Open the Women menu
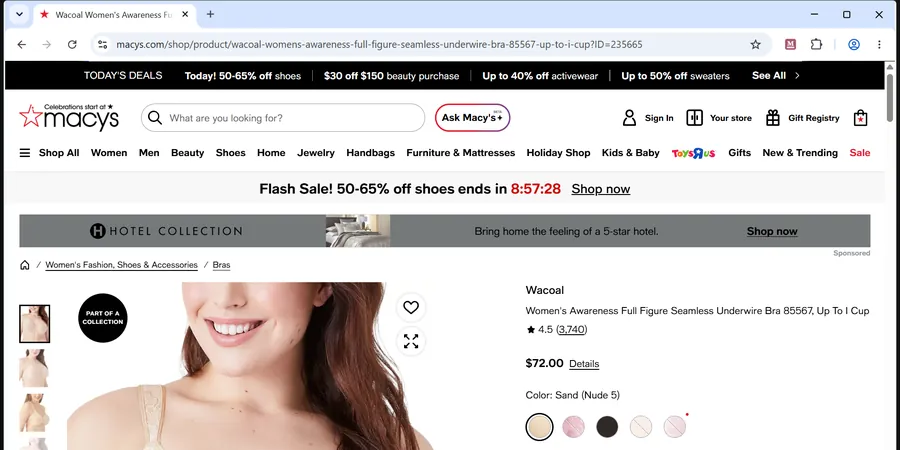 coord(109,153)
